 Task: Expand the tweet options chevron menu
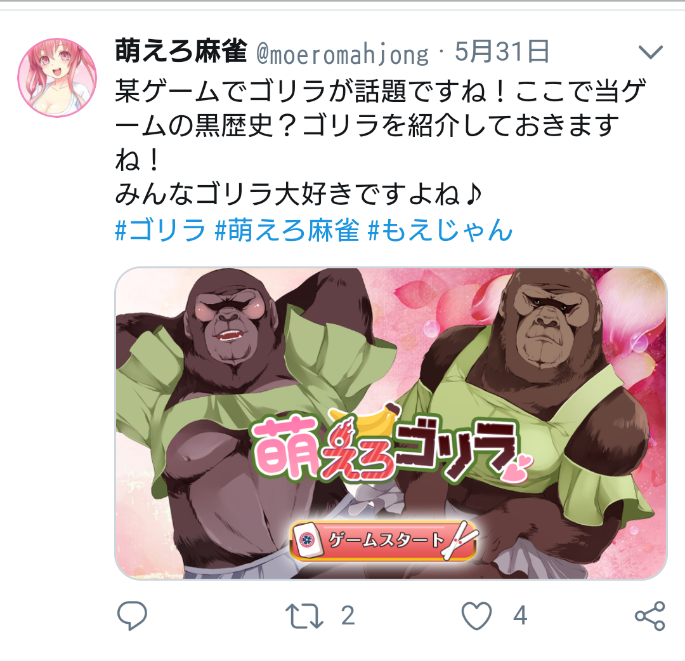click(x=650, y=52)
